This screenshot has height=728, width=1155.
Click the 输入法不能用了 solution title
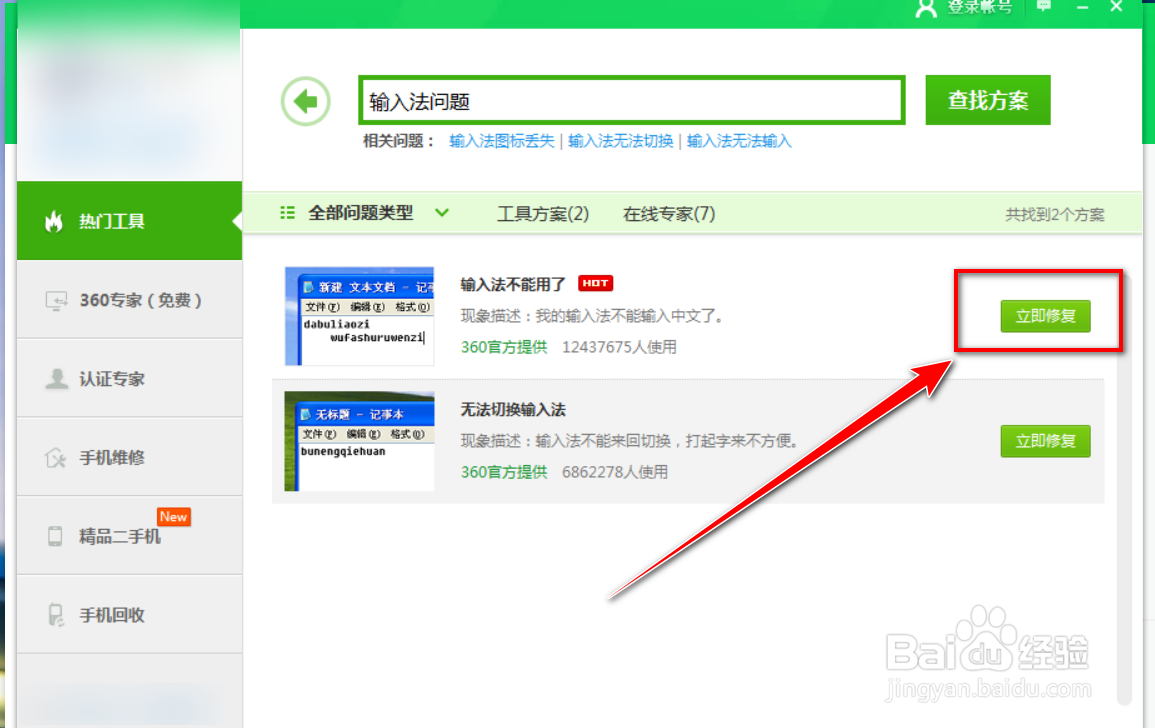[513, 284]
